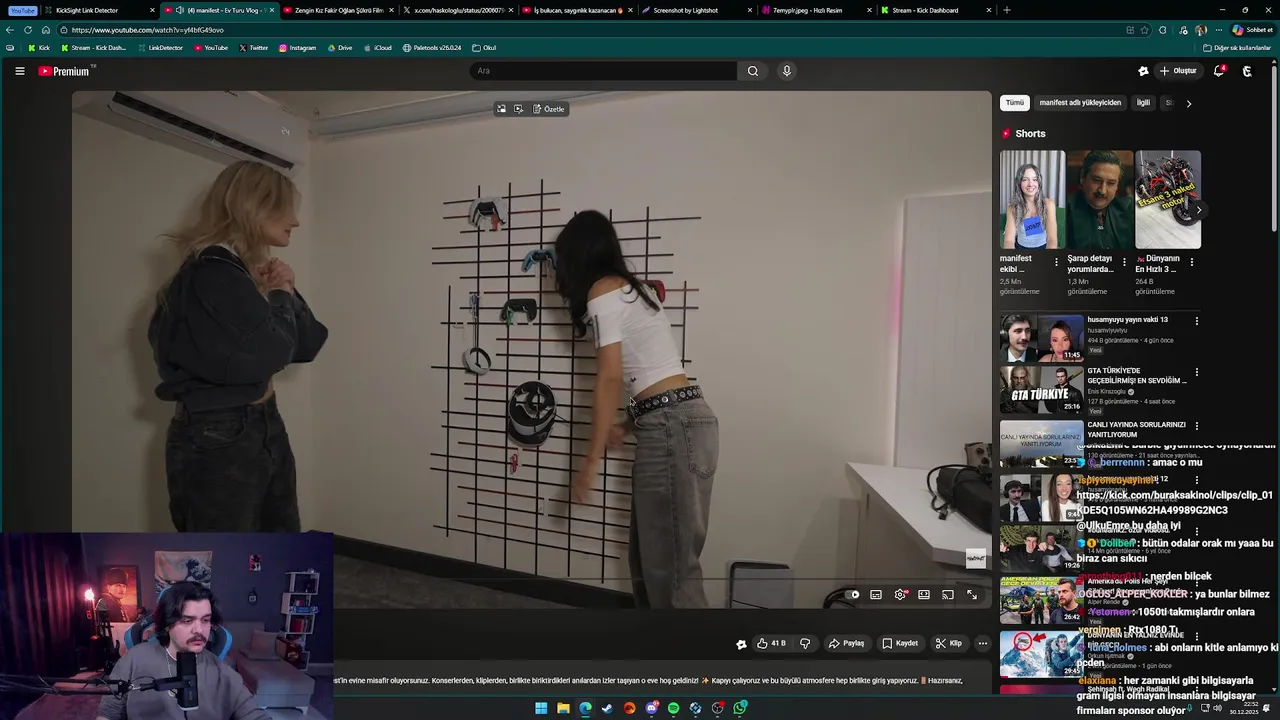Image resolution: width=1280 pixels, height=720 pixels.
Task: Open options for 'husamyuyu yayın vakti 13'
Action: 1196,321
